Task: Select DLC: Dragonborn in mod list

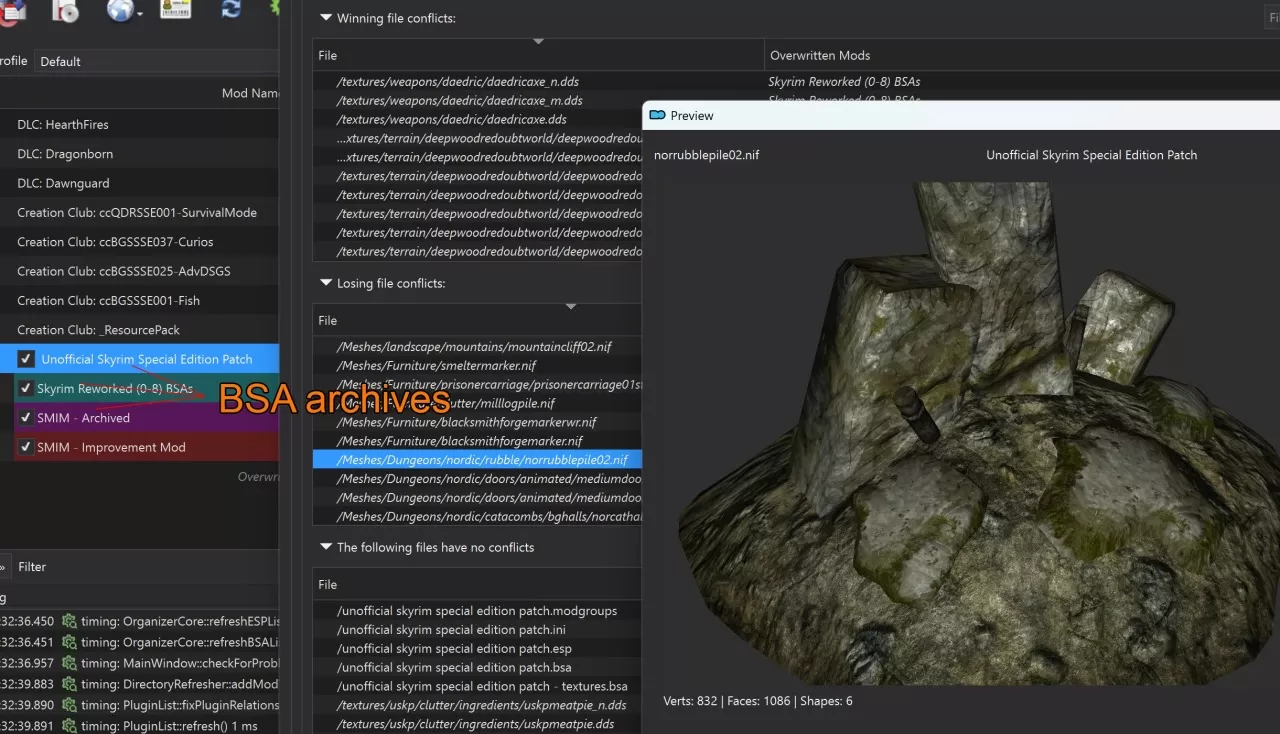Action: coord(140,154)
